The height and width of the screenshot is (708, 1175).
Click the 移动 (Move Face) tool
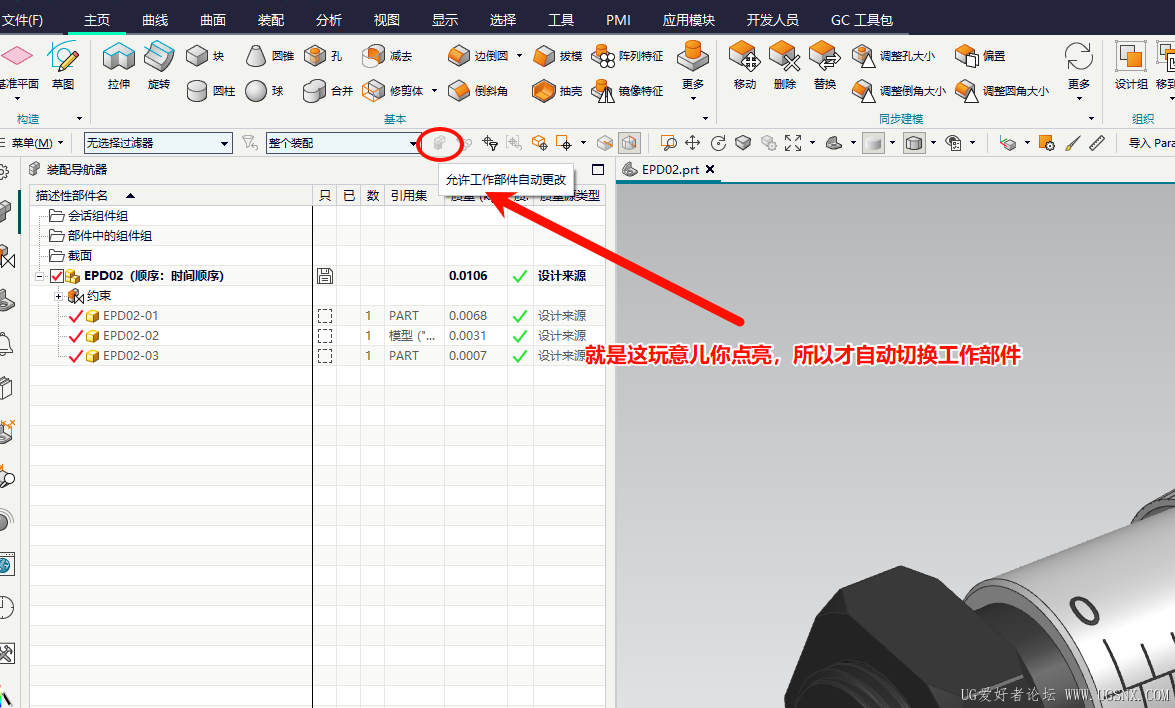pyautogui.click(x=744, y=66)
